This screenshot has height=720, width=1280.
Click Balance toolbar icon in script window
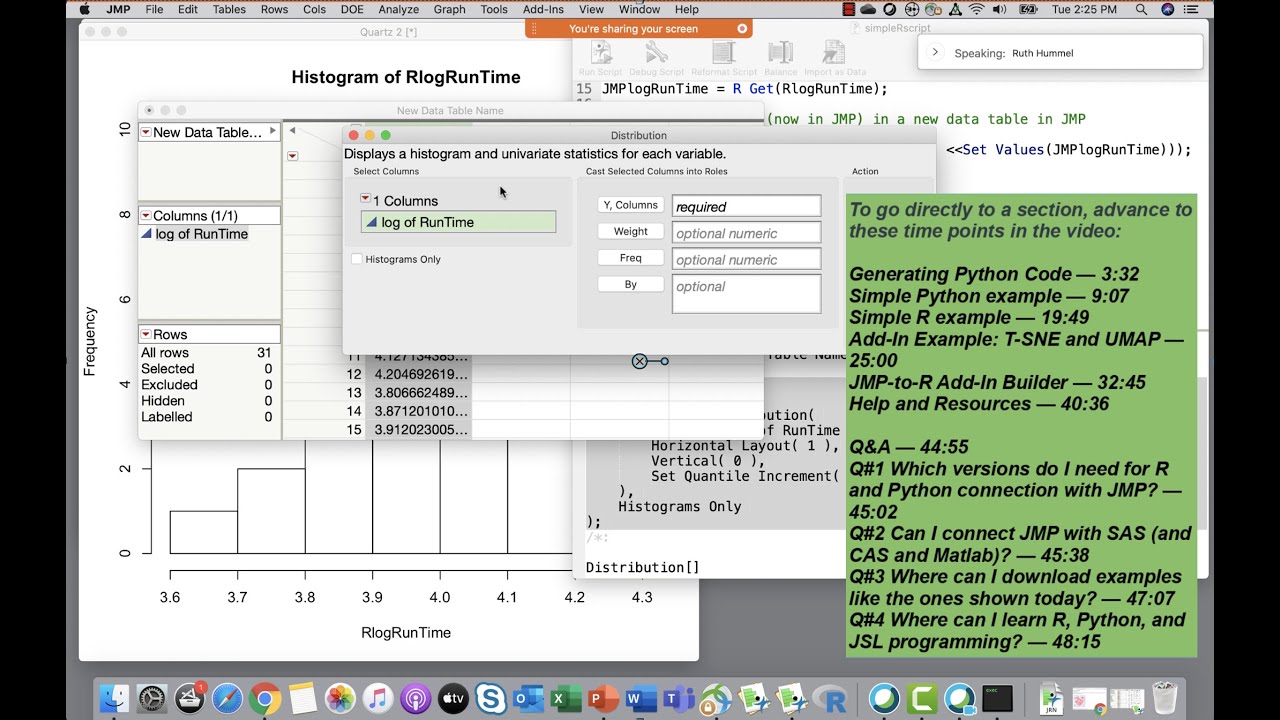point(780,52)
